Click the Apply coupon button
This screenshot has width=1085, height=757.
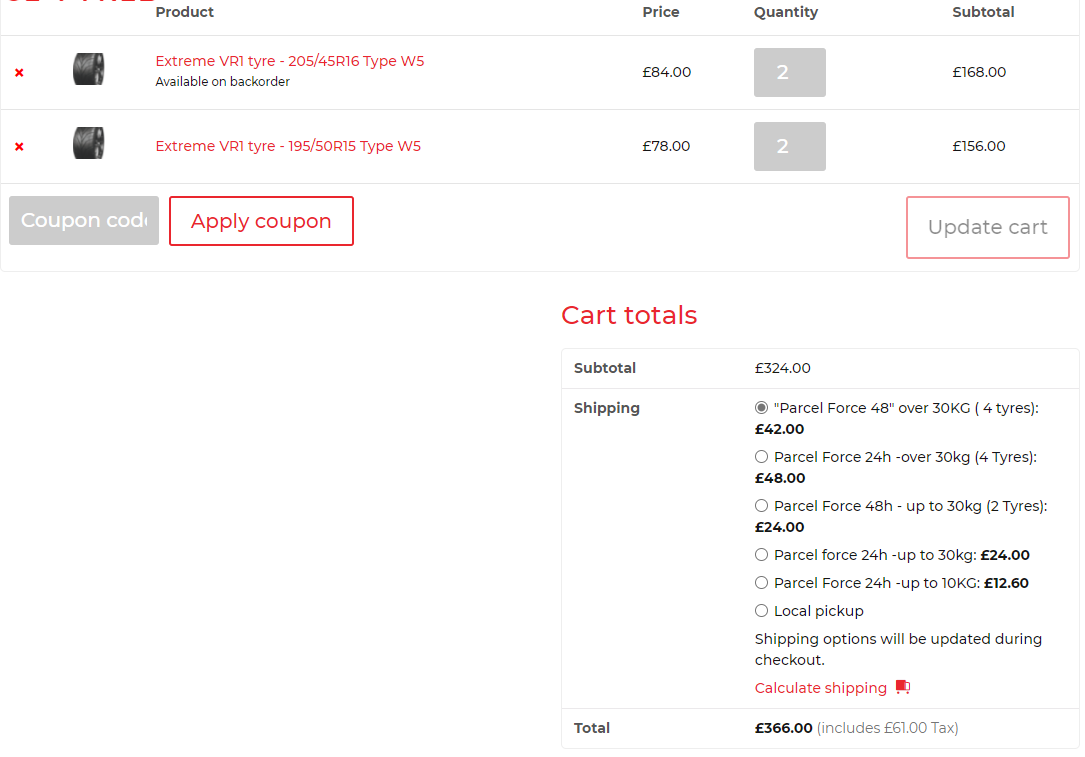tap(262, 221)
